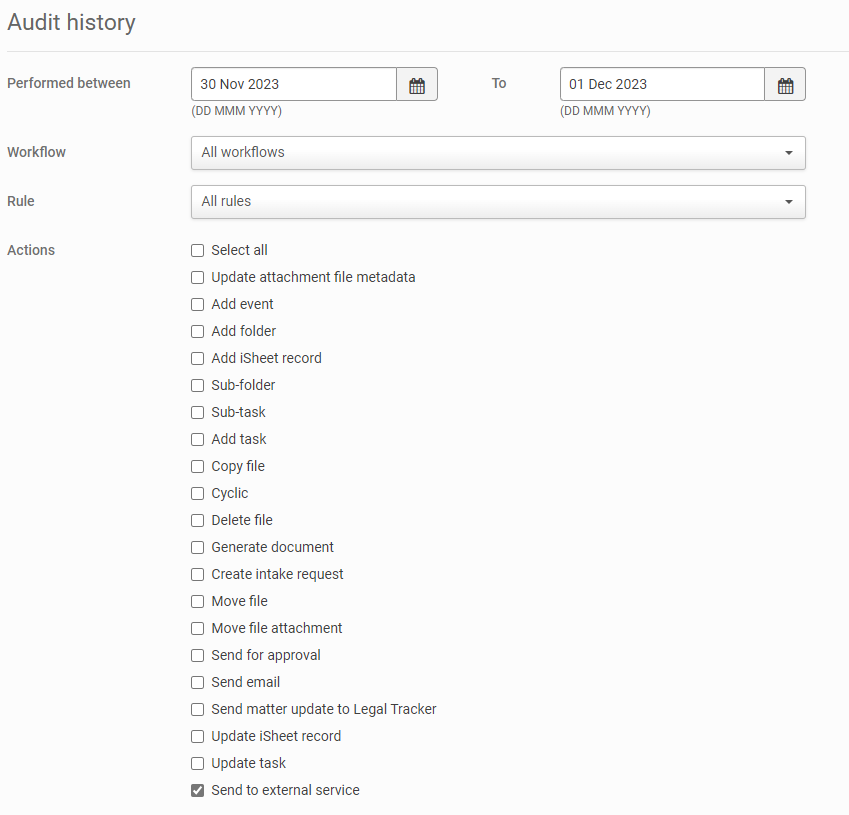Enable the Copy file action
The width and height of the screenshot is (849, 815).
click(x=198, y=467)
